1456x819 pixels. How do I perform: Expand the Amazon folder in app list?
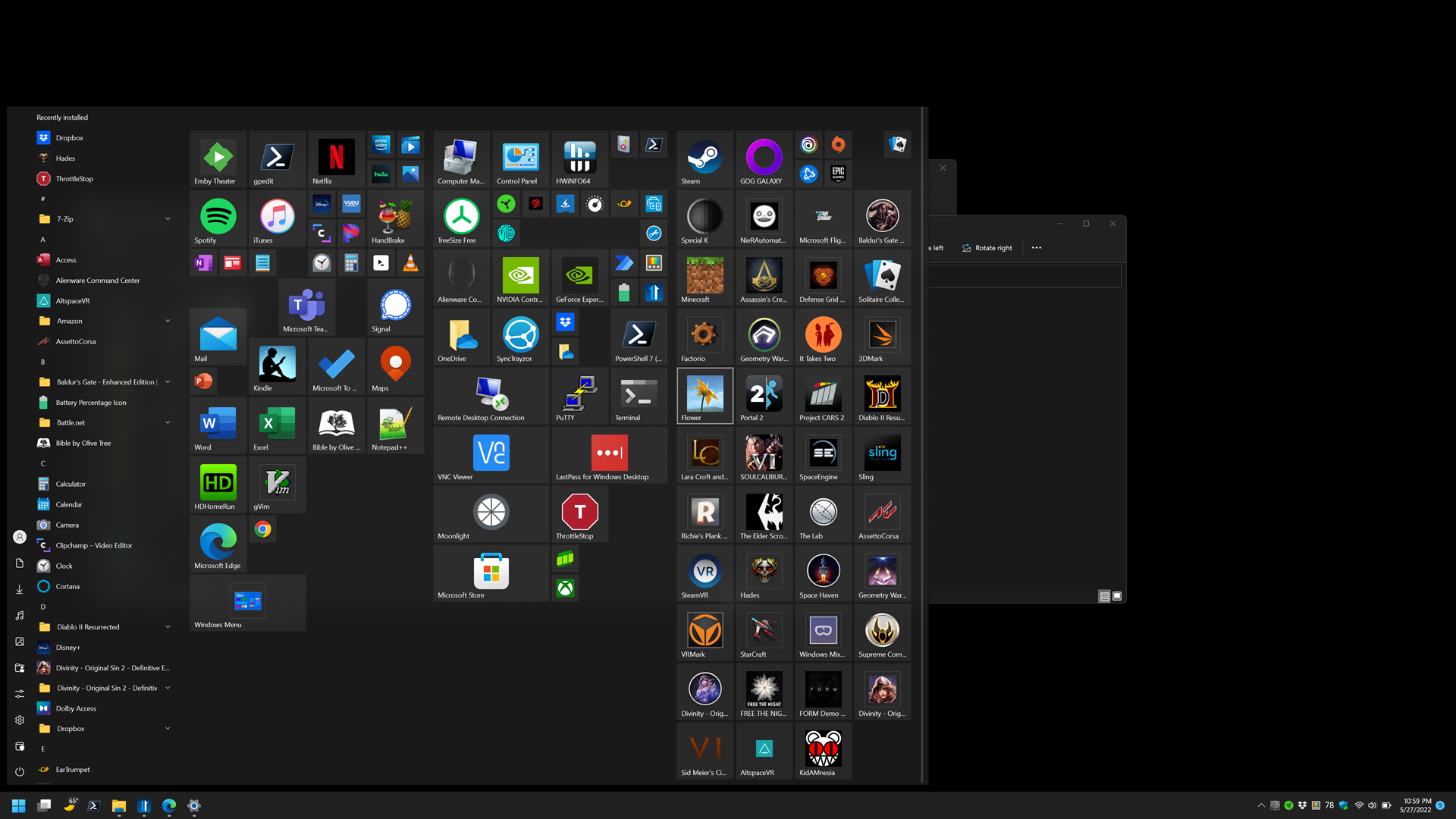click(x=104, y=322)
